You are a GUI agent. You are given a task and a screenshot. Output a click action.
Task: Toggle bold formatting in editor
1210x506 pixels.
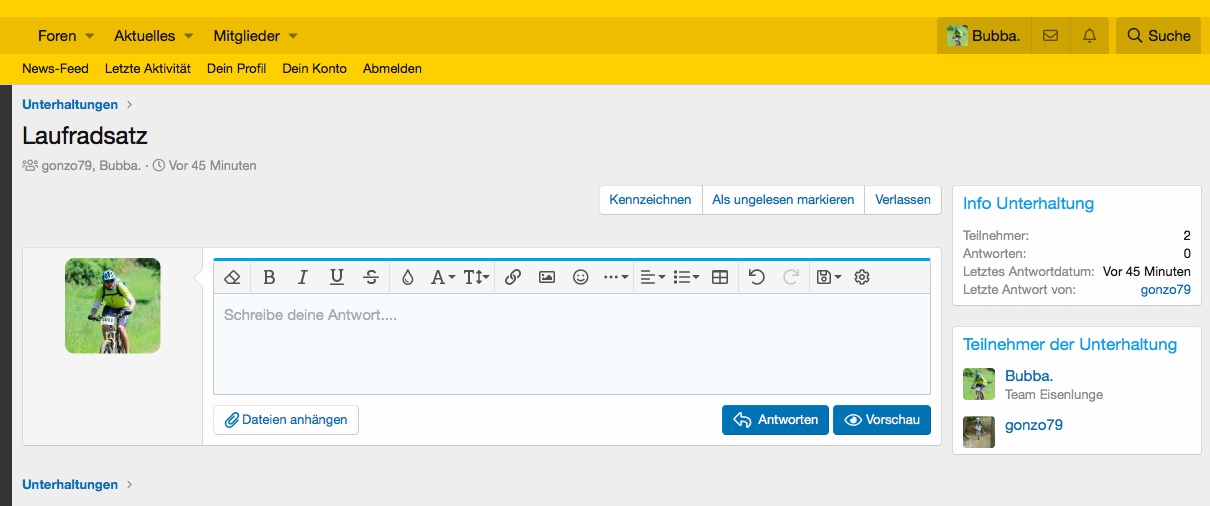tap(269, 277)
